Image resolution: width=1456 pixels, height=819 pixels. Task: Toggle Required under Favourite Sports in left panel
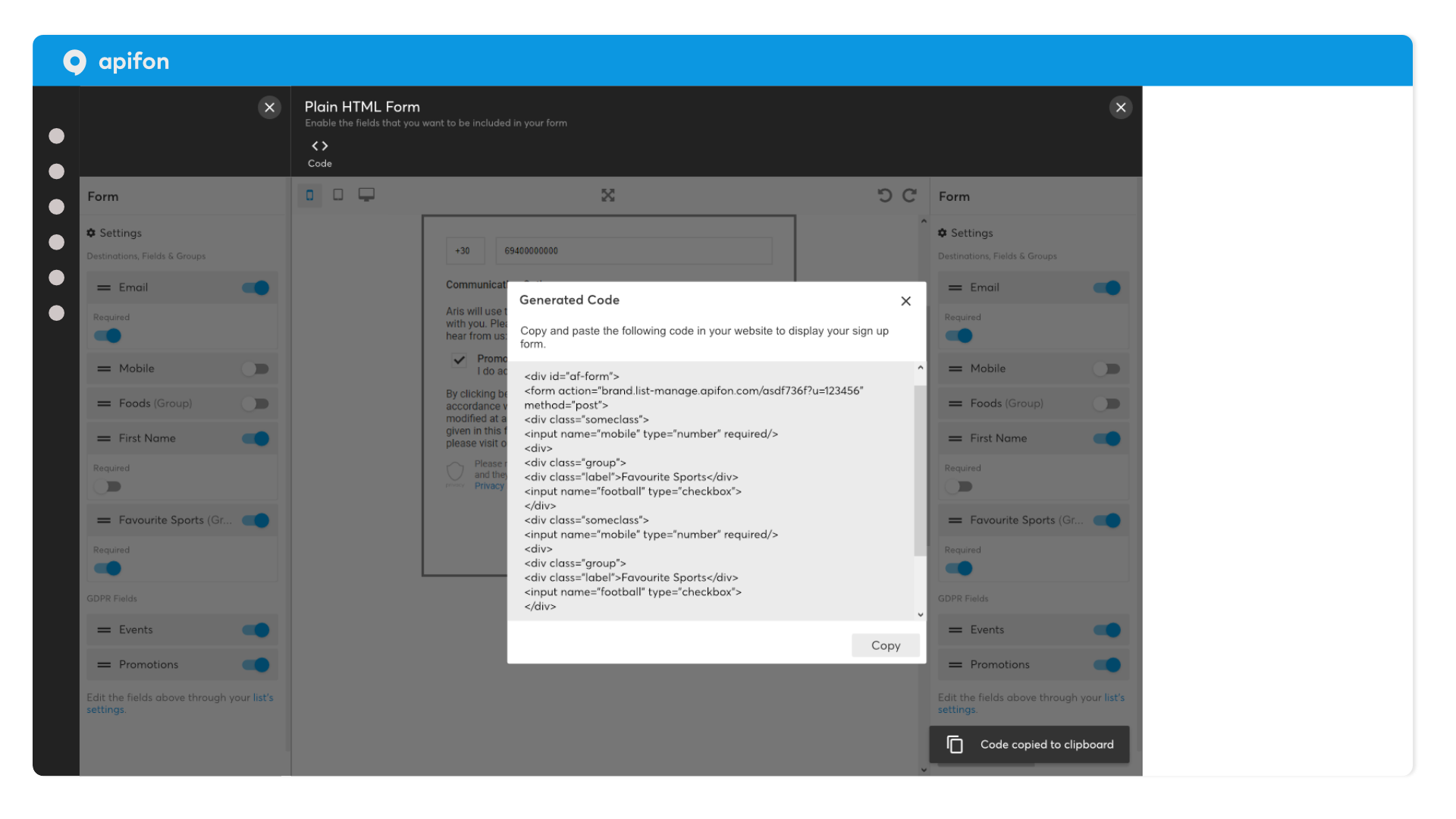coord(108,569)
